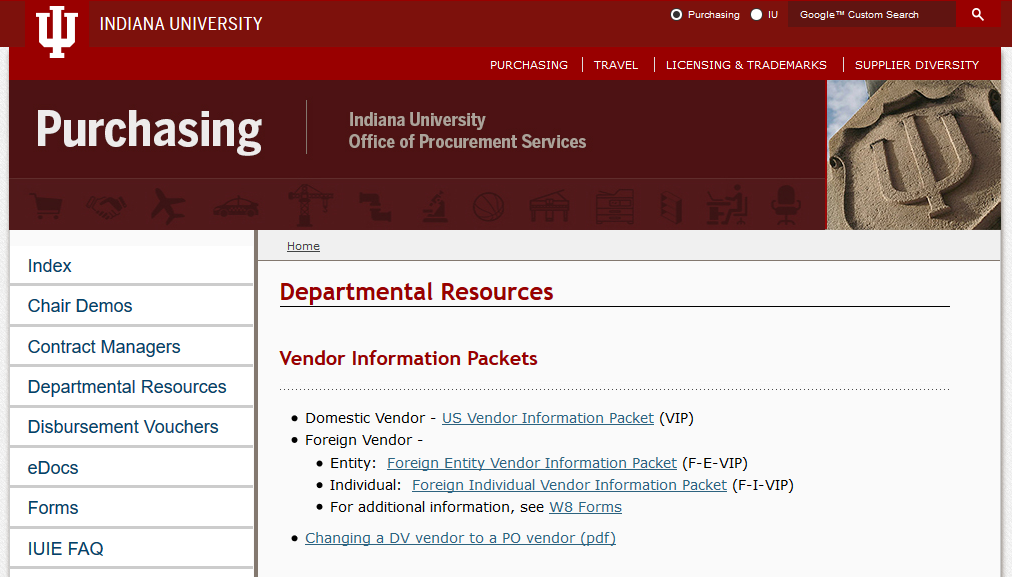The width and height of the screenshot is (1012, 577).
Task: Click the construction crane icon in banner
Action: point(302,206)
